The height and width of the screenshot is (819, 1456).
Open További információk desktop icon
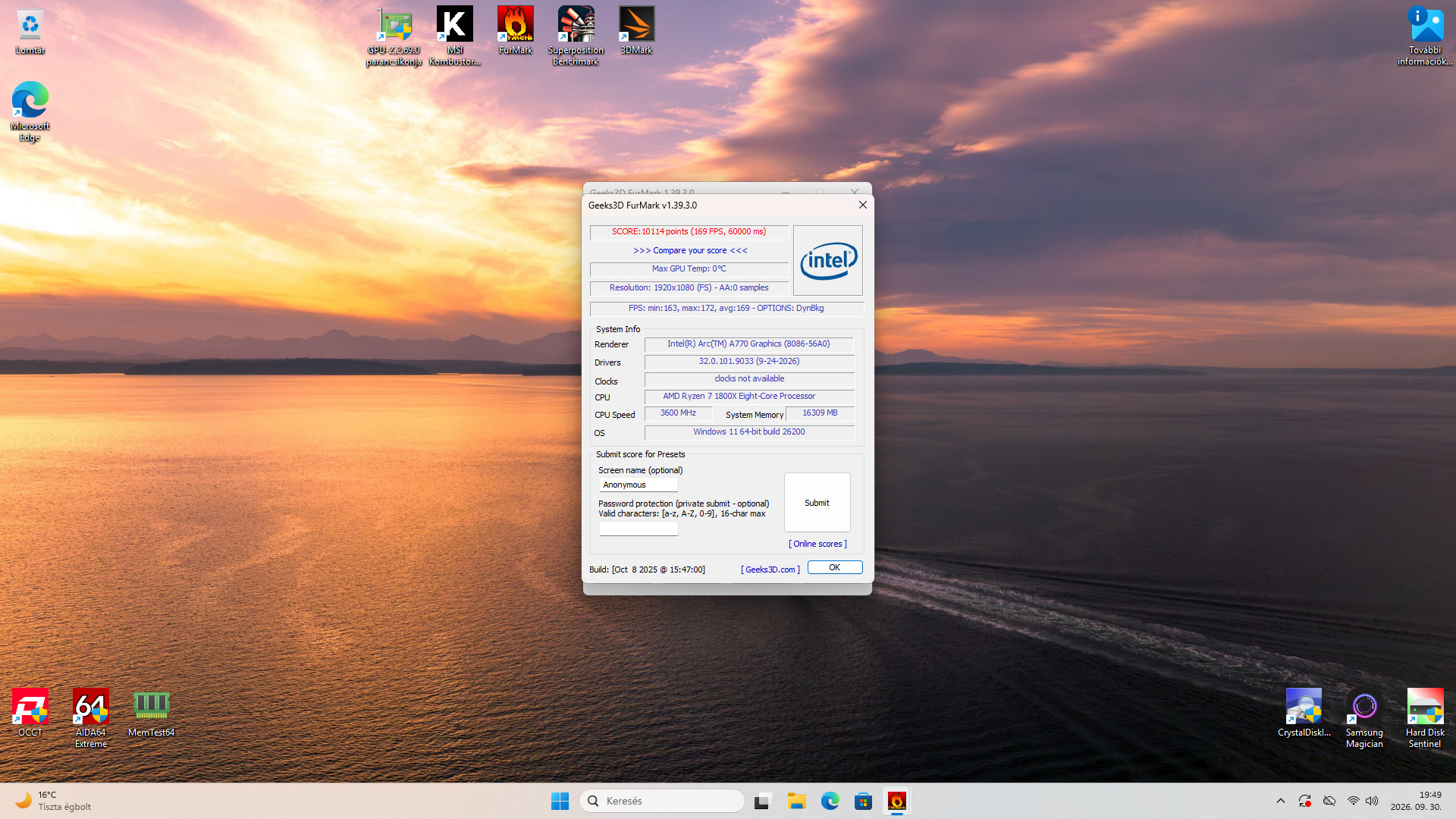point(1426,36)
